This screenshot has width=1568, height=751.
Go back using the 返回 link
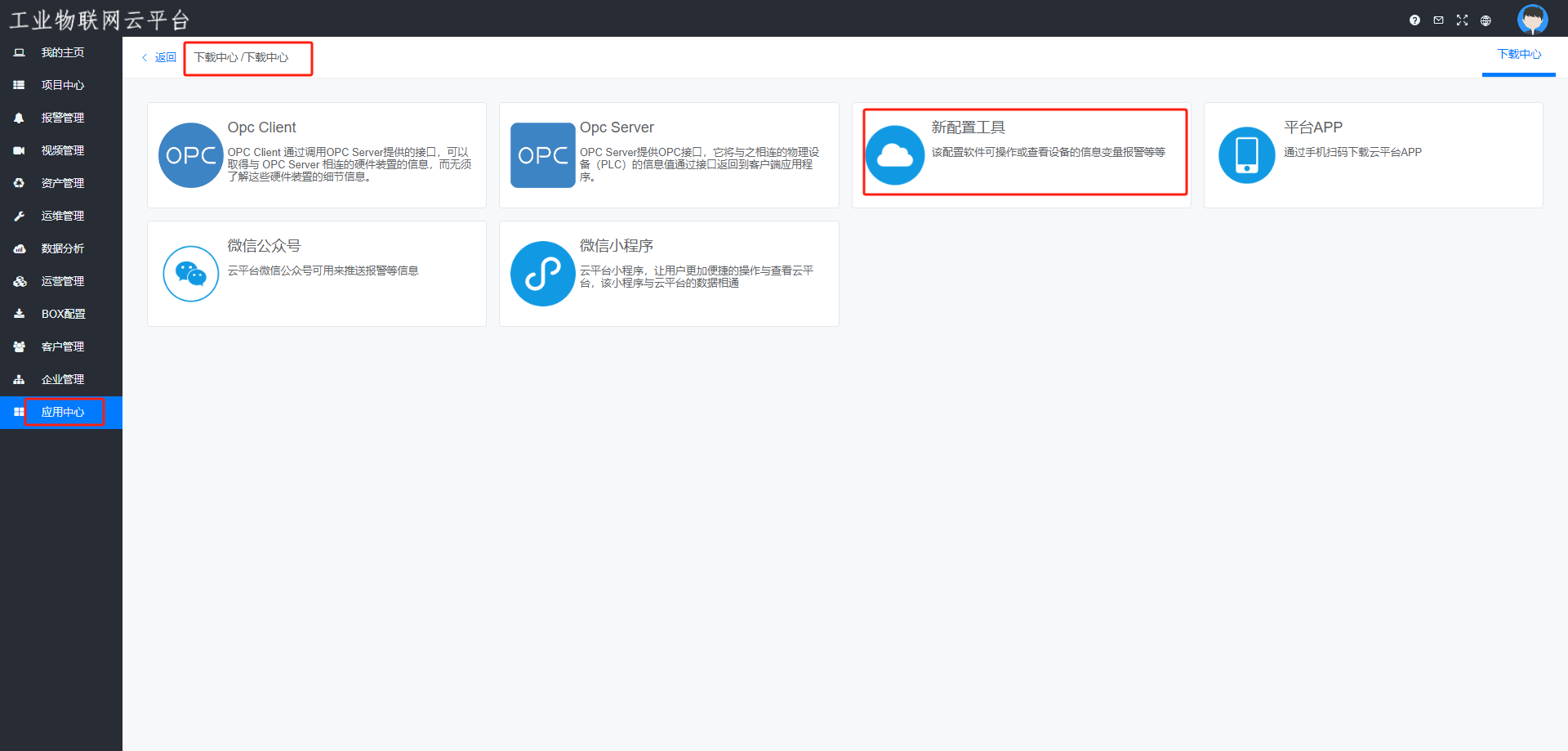(160, 57)
